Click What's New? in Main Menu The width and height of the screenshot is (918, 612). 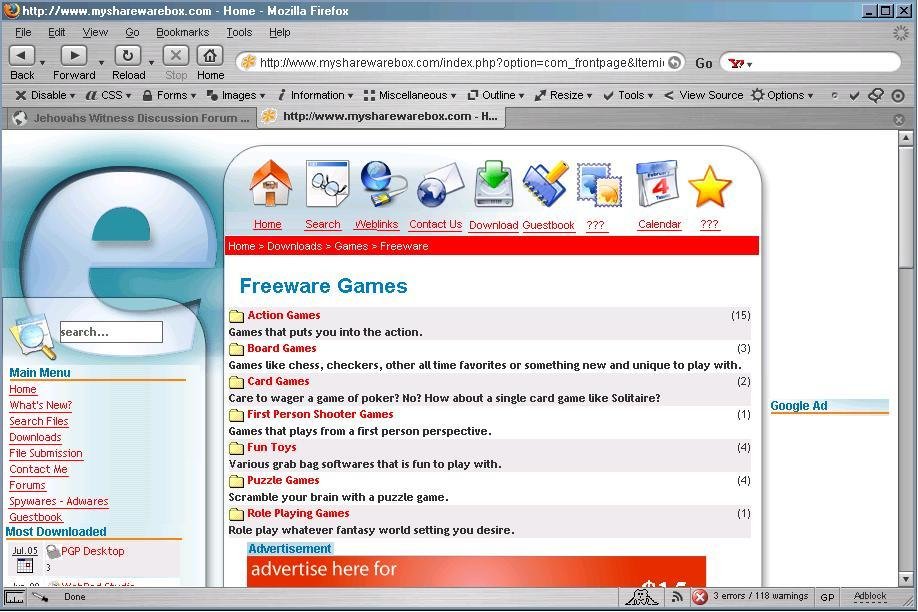(x=40, y=405)
